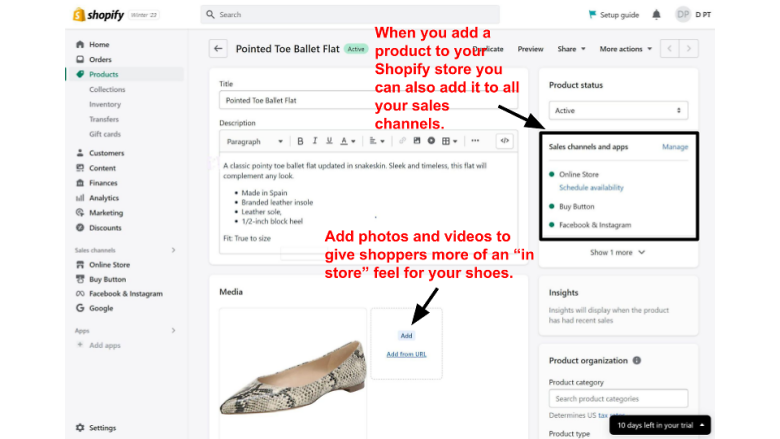Viewport: 780px width, 439px height.
Task: Open Inventory under Products
Action: point(105,104)
